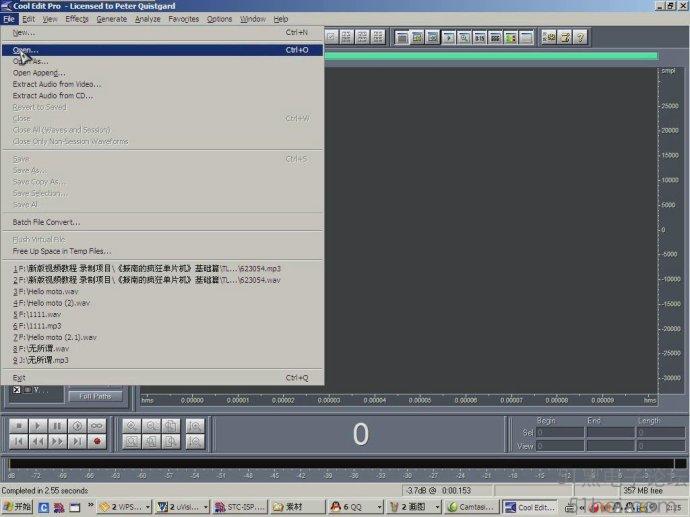
Task: Choose Extract Audio from Video...
Action: click(x=162, y=84)
